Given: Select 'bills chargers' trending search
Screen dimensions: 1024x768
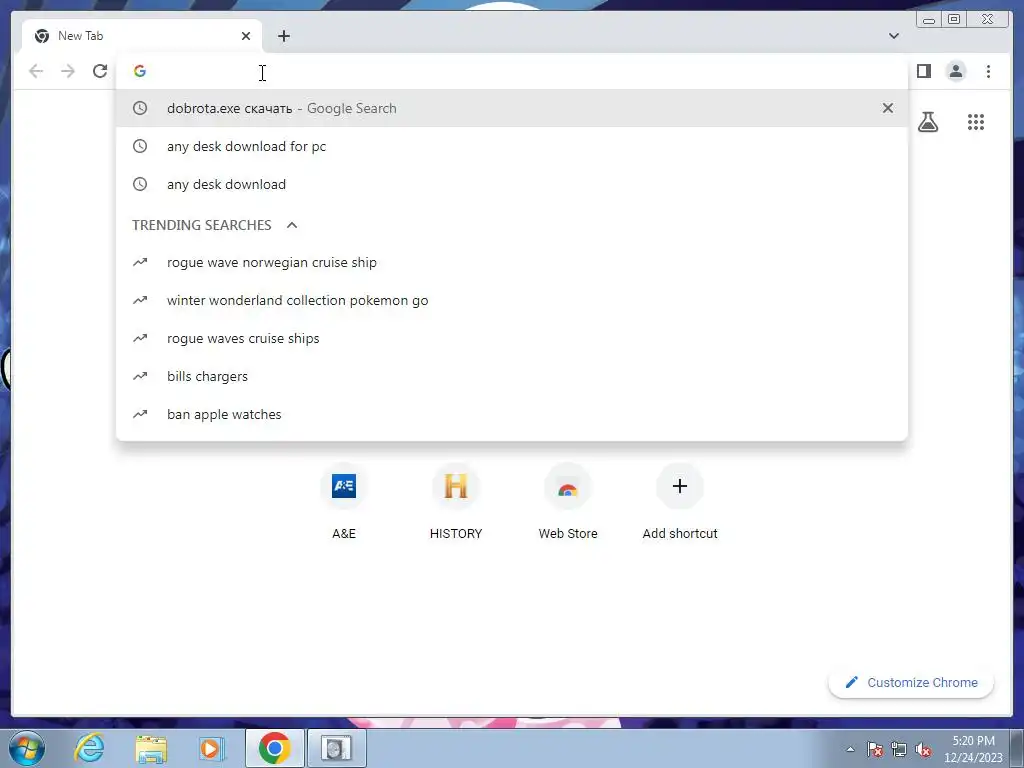Looking at the screenshot, I should 512,376.
